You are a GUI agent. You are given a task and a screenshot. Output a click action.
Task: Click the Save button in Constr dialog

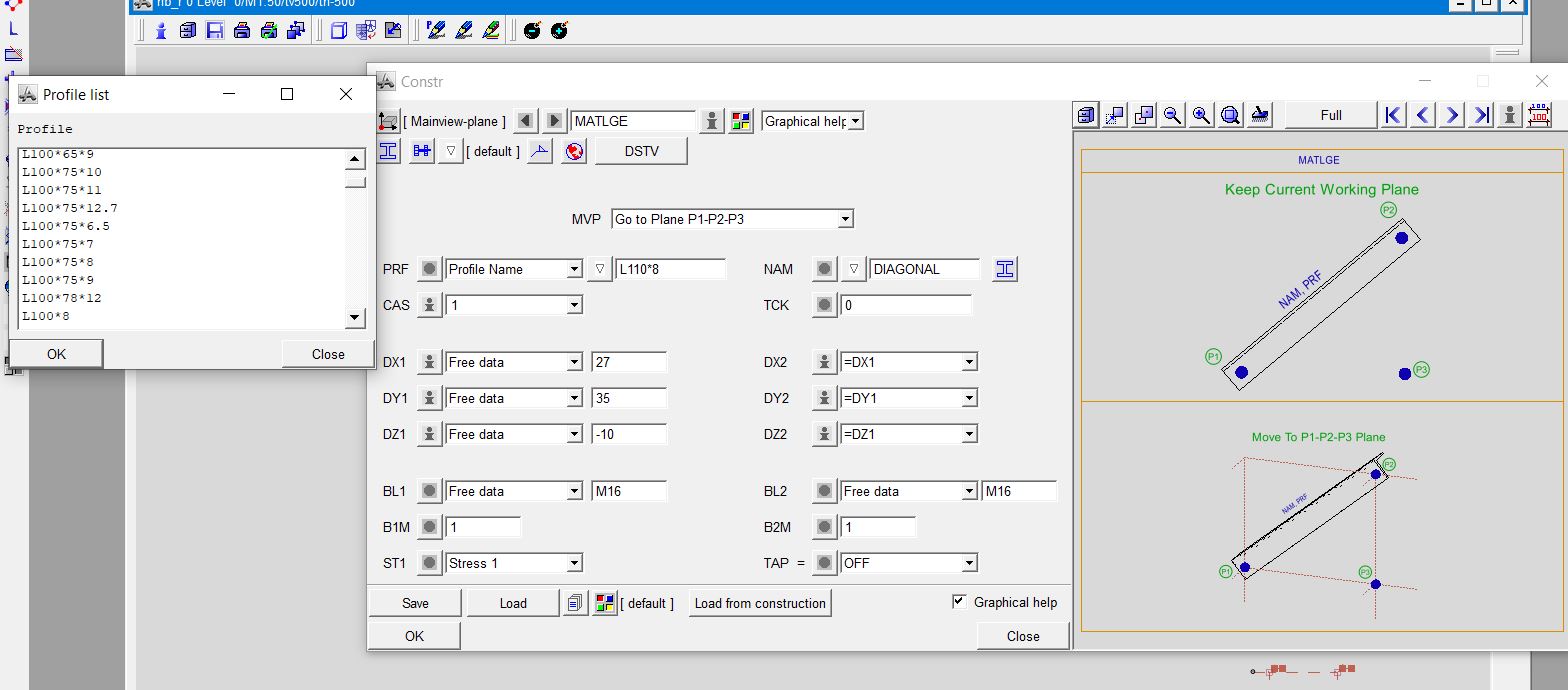tap(415, 603)
